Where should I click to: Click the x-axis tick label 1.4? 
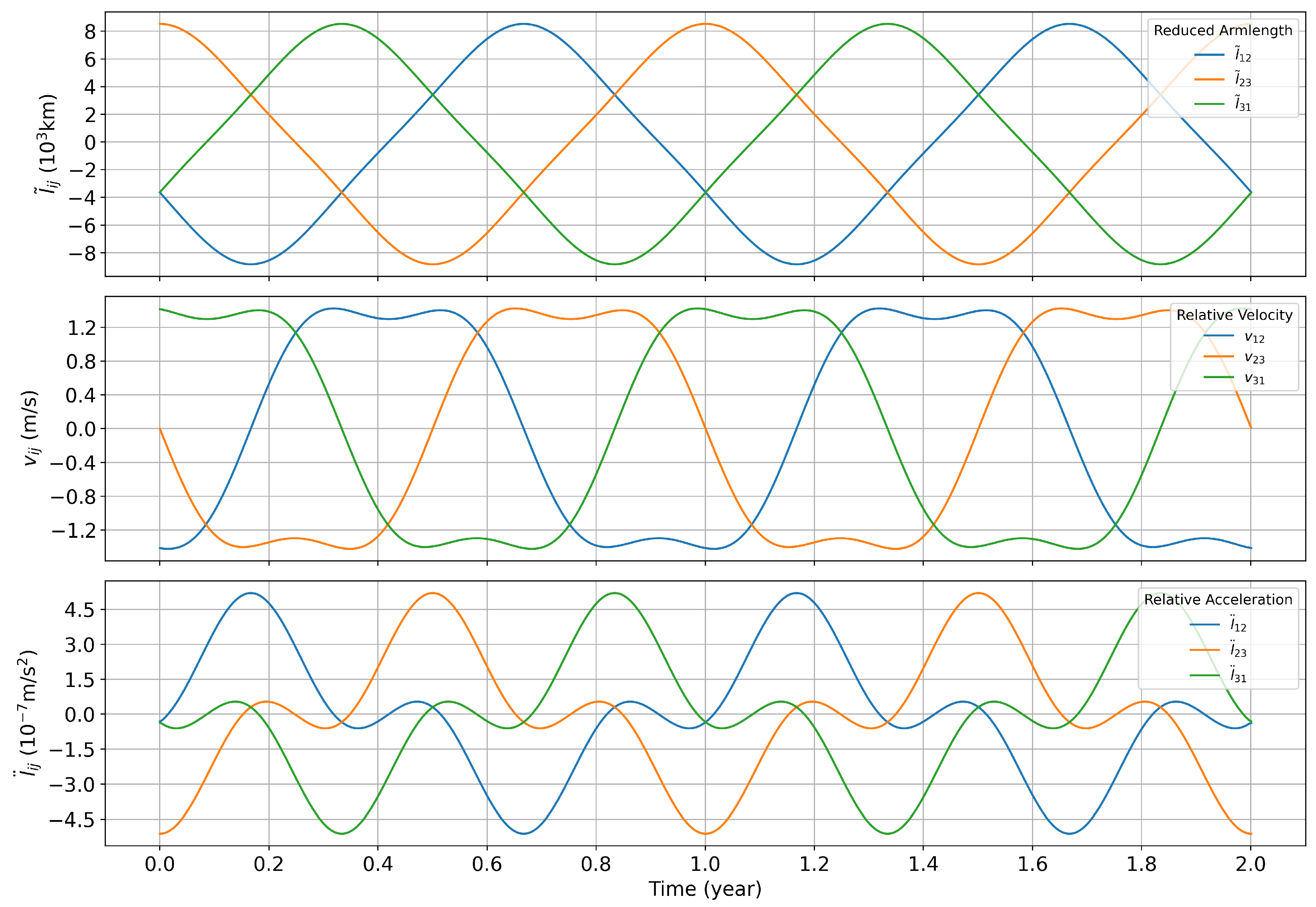[x=923, y=864]
